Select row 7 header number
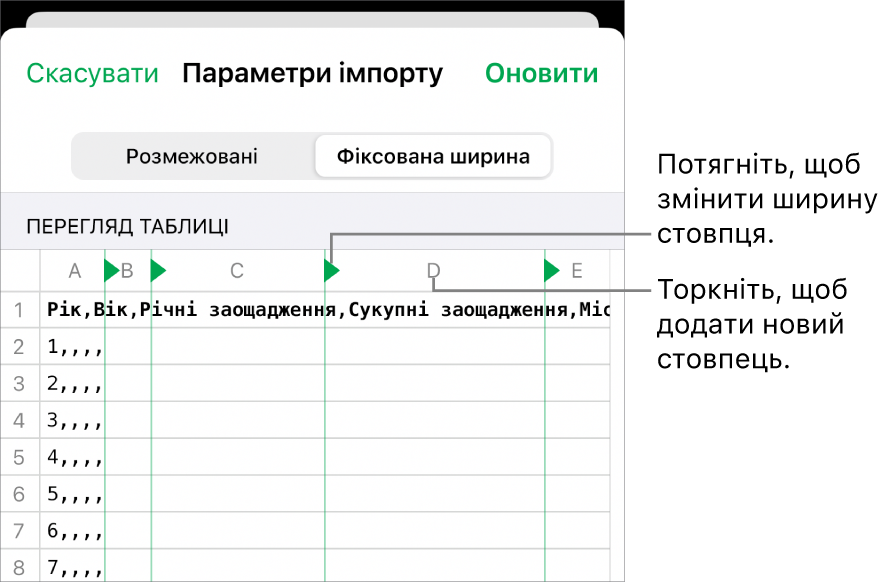The image size is (889, 582). click(19, 531)
